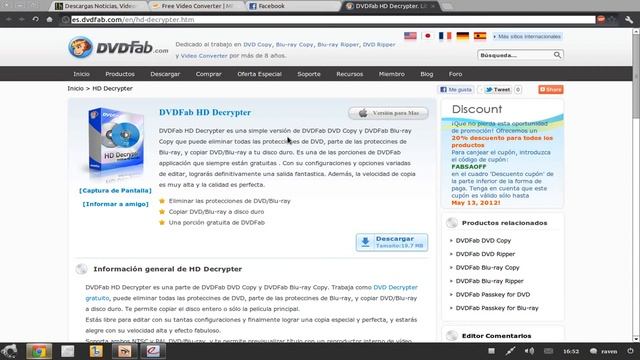
Task: Open the network tray icon
Action: click(510, 351)
